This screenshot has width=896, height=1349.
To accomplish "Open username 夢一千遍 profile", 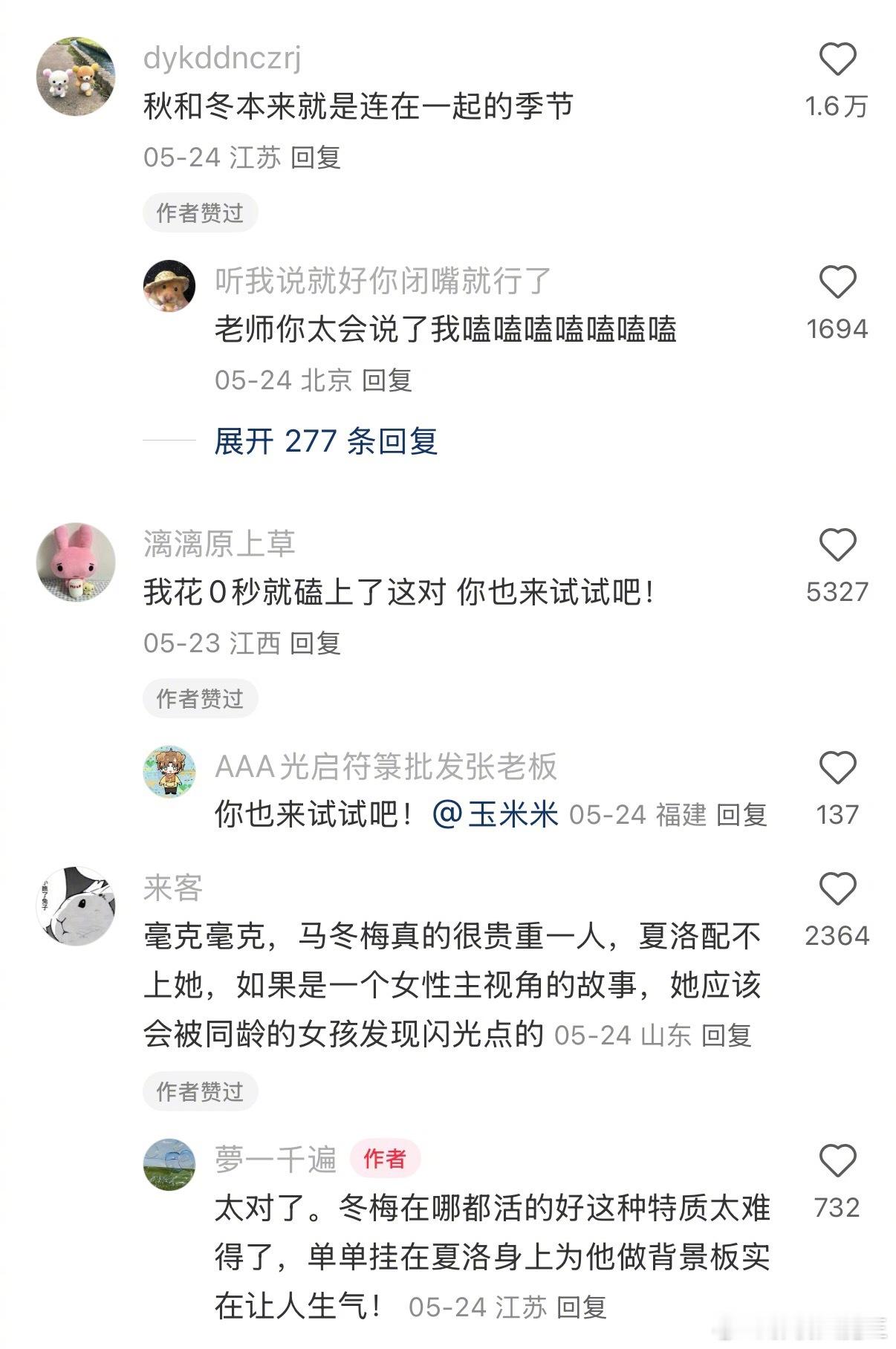I will 276,1159.
